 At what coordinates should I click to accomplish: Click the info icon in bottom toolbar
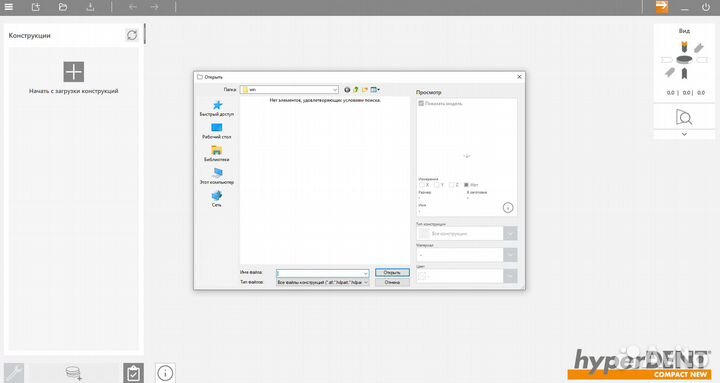pos(165,373)
